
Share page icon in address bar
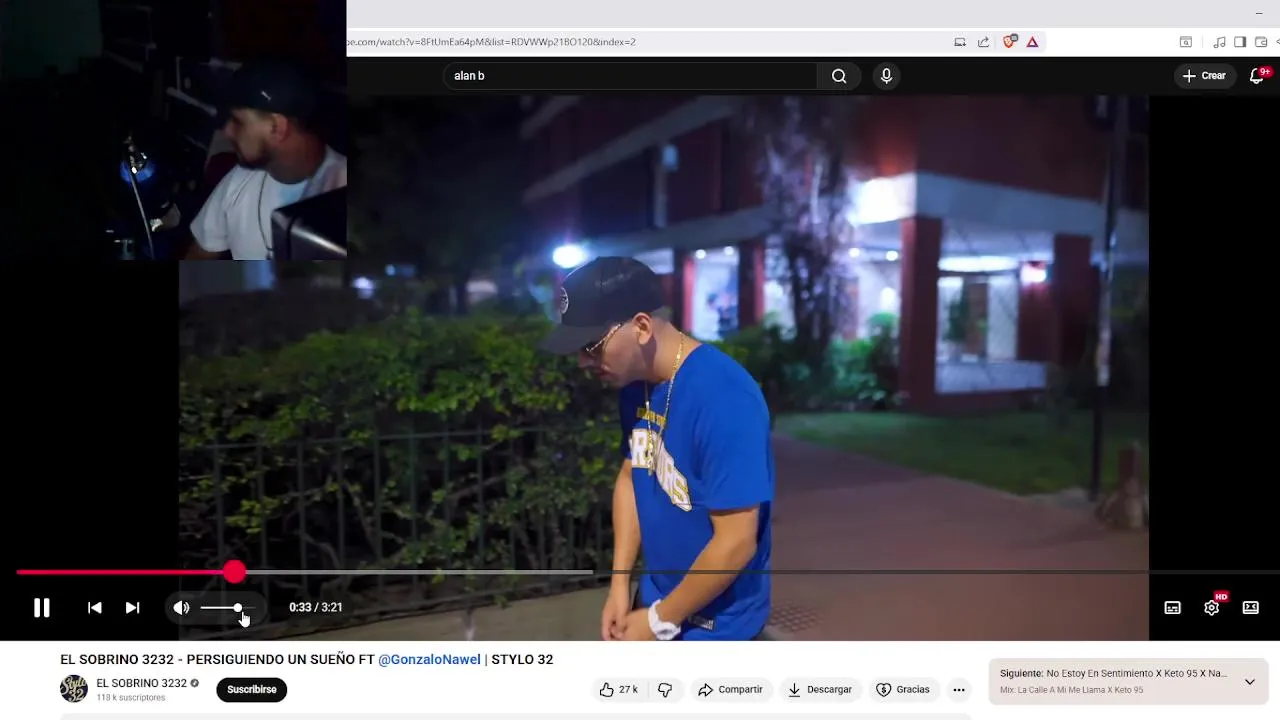(983, 42)
